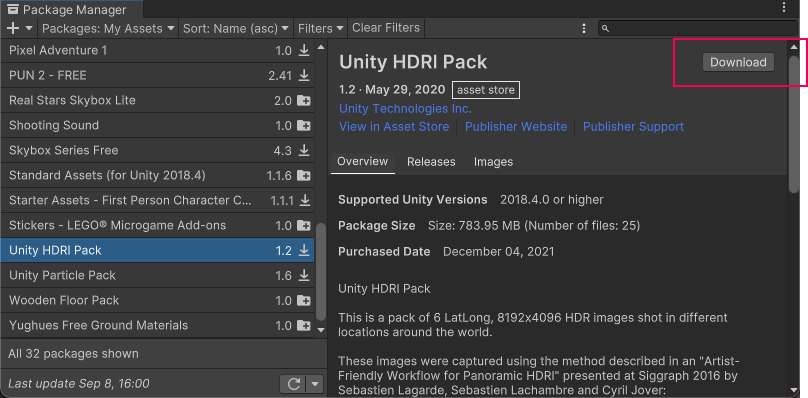Expand the refresh options dropdown arrow
This screenshot has width=808, height=398.
click(315, 384)
